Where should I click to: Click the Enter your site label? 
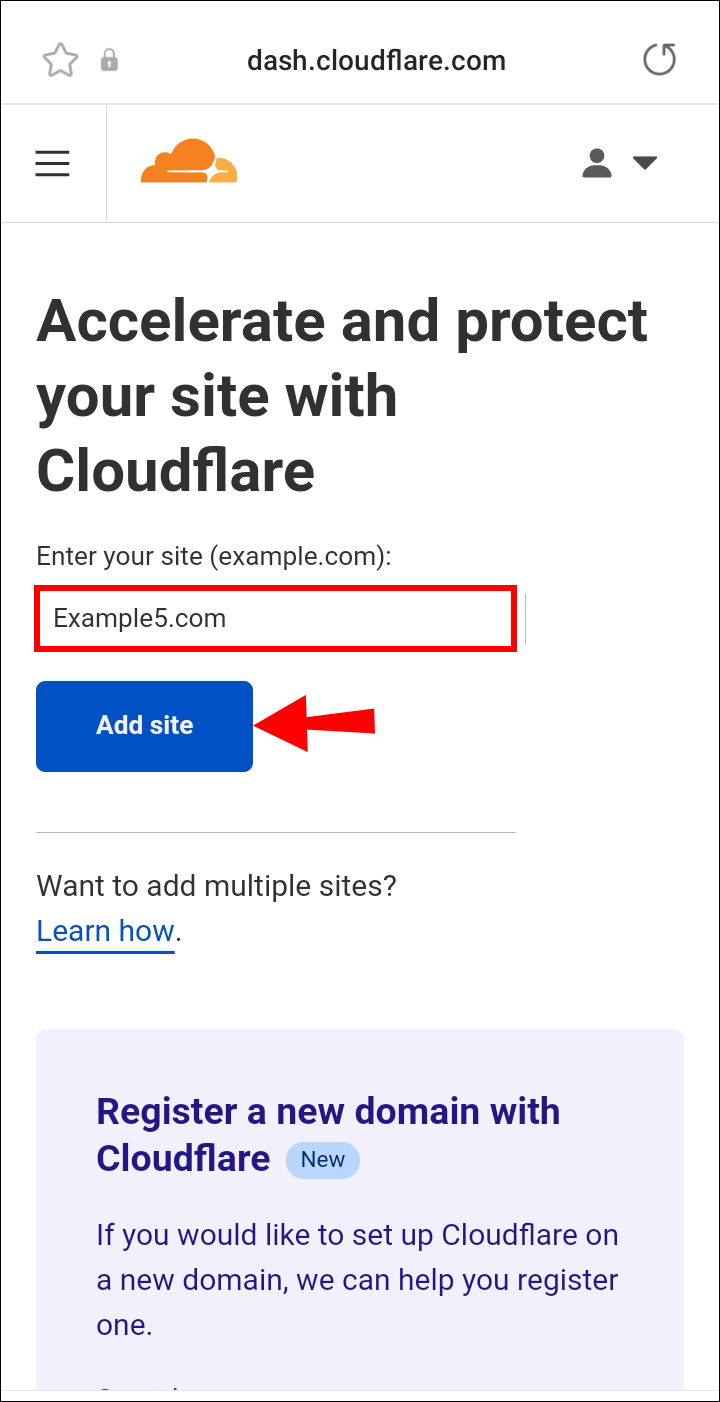(213, 557)
